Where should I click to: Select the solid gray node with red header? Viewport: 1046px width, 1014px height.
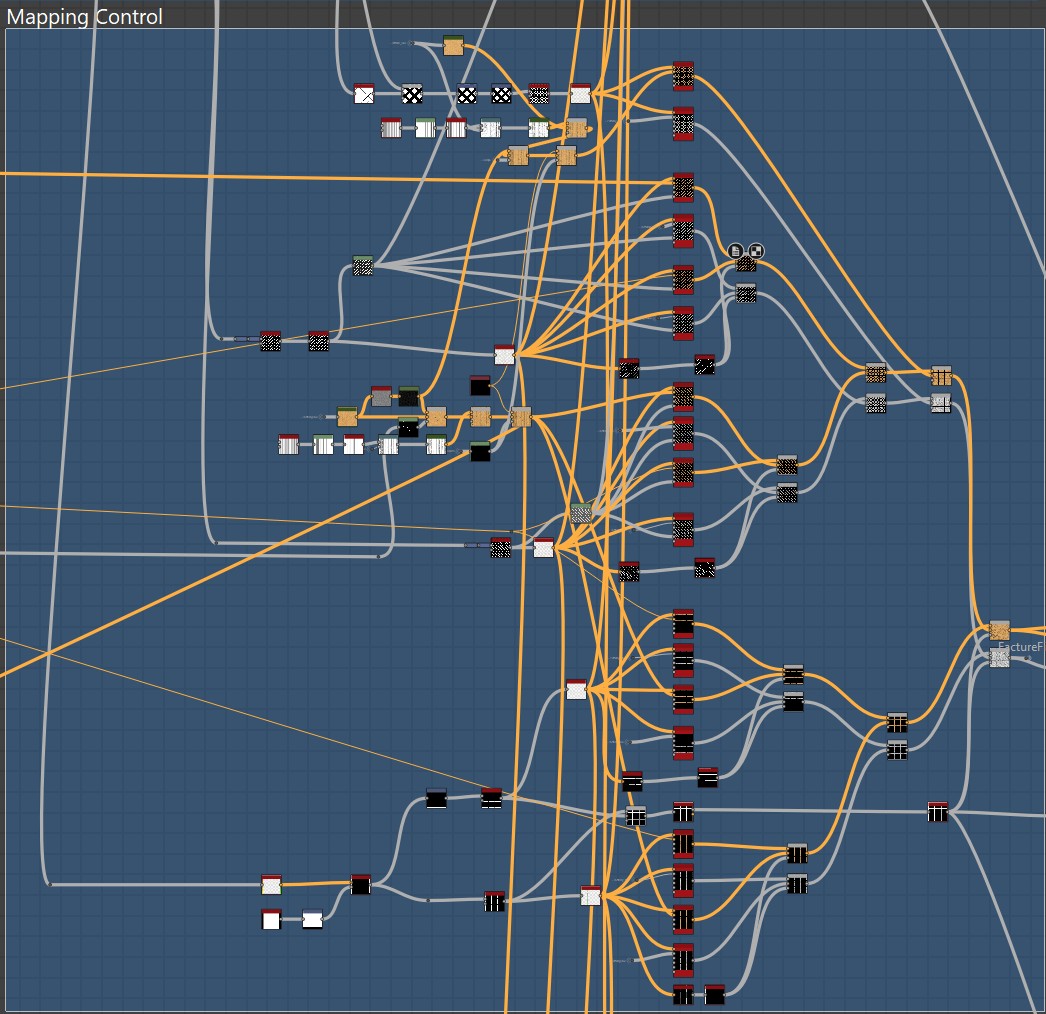pos(381,397)
